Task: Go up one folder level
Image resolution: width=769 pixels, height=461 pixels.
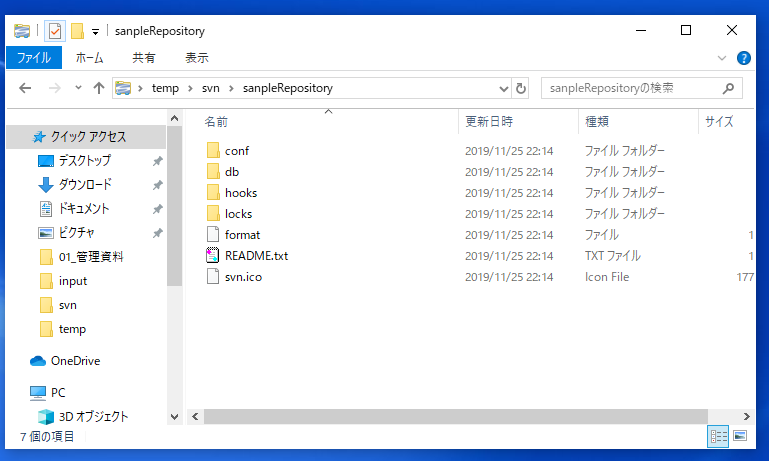Action: tap(99, 88)
